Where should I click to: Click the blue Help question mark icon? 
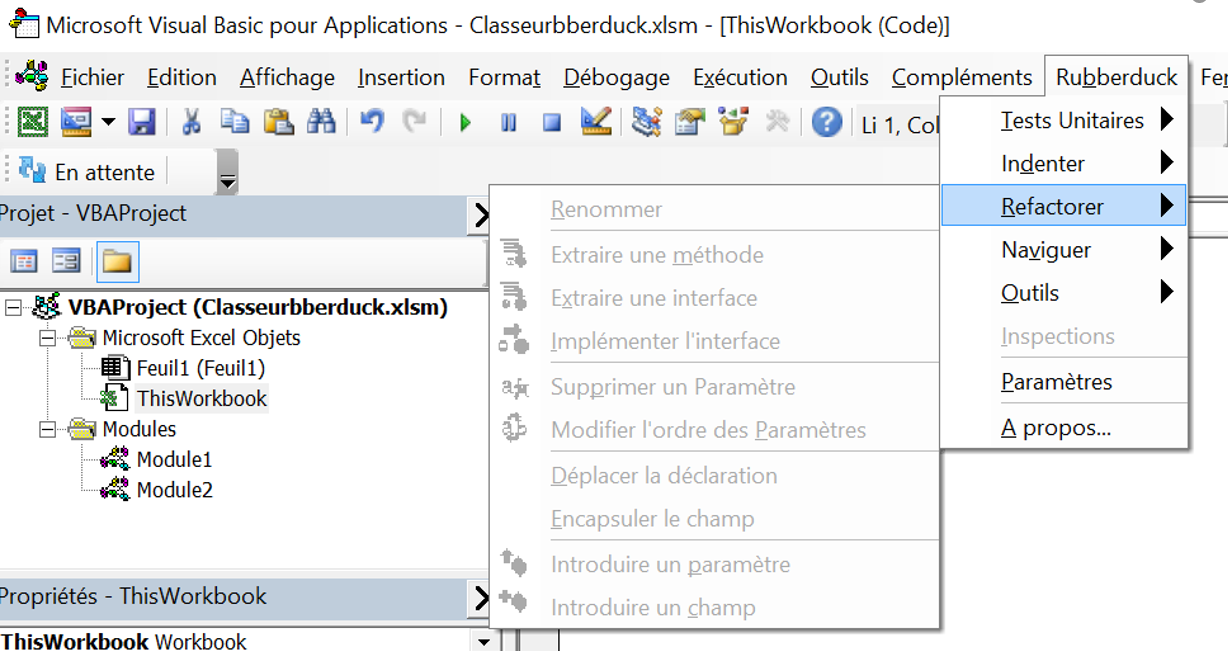(826, 122)
